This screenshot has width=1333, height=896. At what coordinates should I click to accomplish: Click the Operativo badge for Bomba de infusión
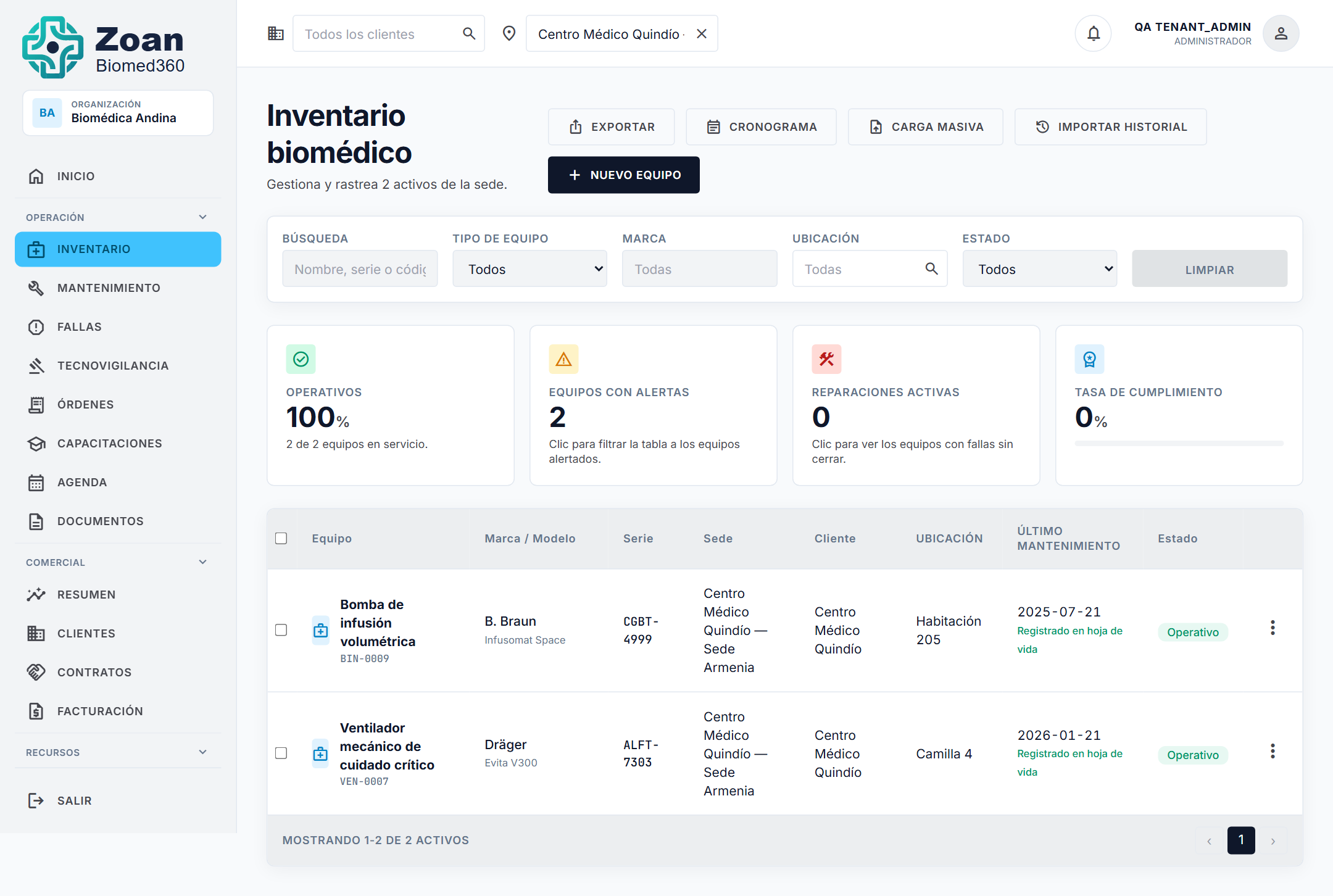tap(1192, 632)
